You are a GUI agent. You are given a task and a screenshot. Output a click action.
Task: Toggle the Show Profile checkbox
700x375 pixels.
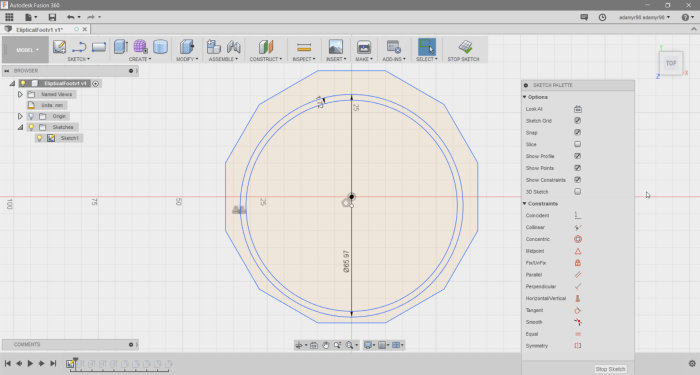tap(578, 156)
